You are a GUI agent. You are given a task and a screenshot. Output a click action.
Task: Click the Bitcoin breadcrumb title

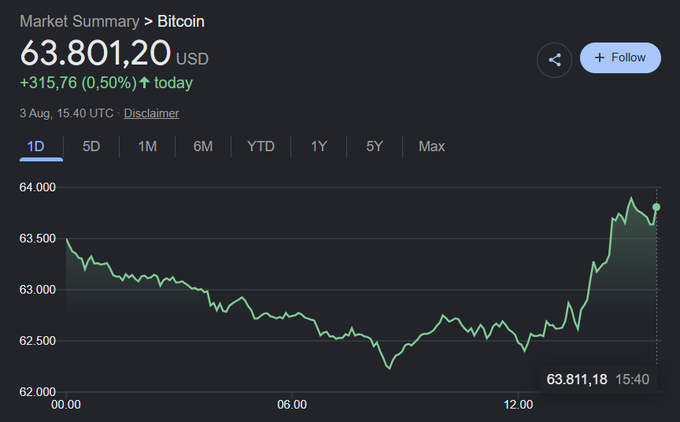pyautogui.click(x=181, y=21)
